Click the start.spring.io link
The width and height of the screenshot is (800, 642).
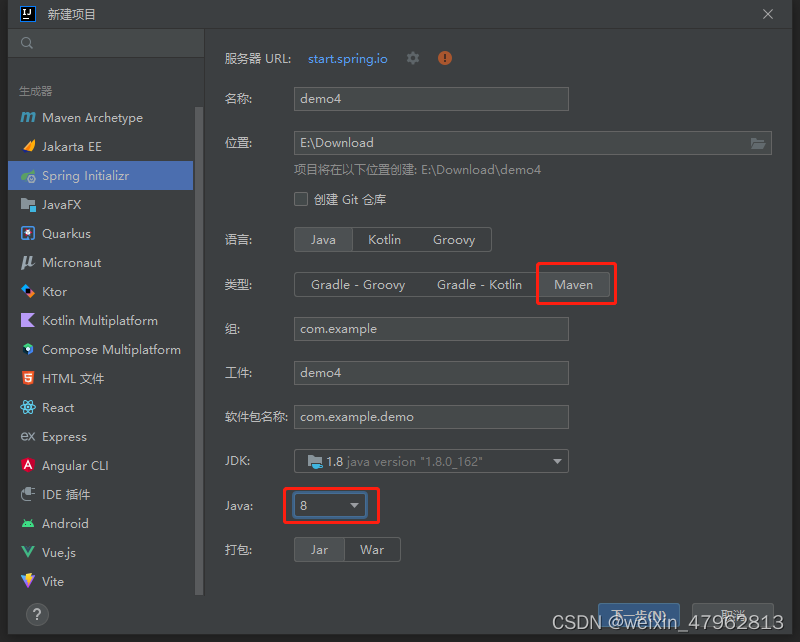point(347,58)
